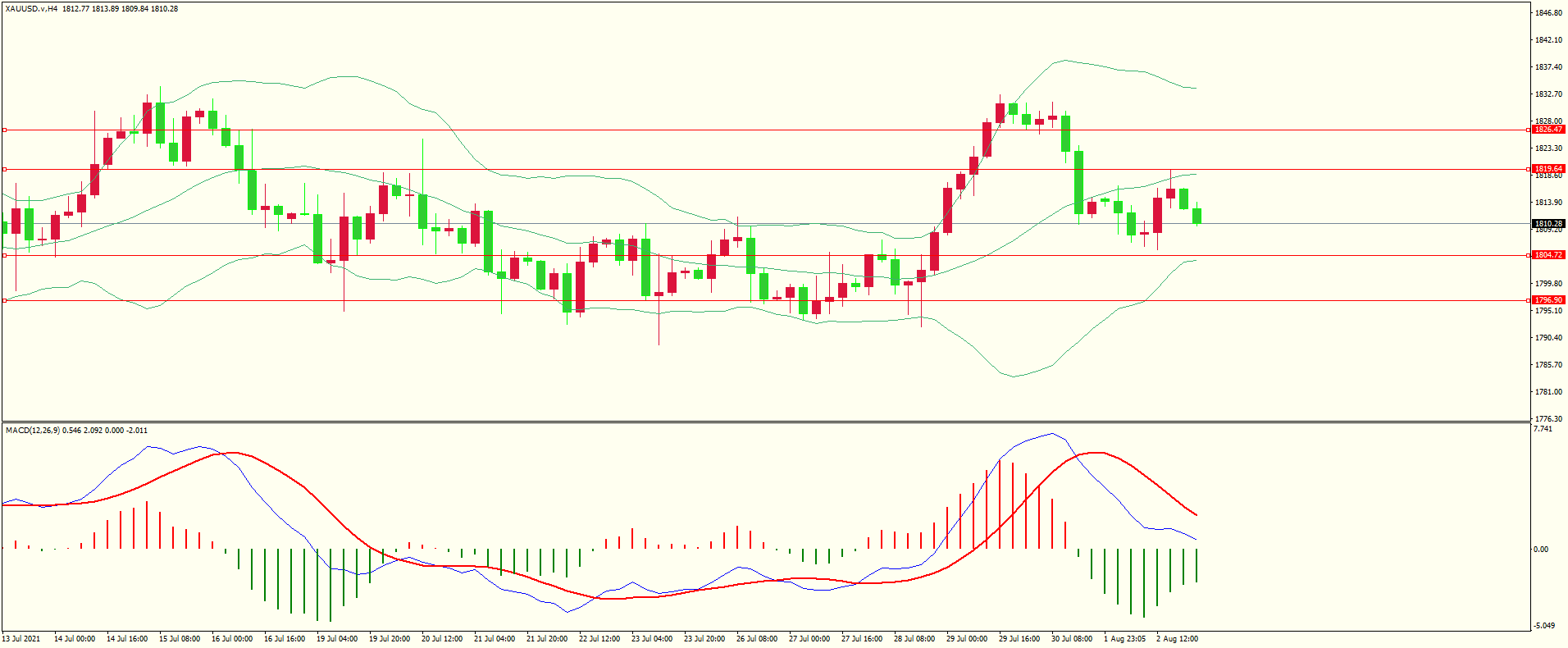Click the 1846.80 value on price scale
Viewport: 1568px width, 648px height.
coord(1548,13)
